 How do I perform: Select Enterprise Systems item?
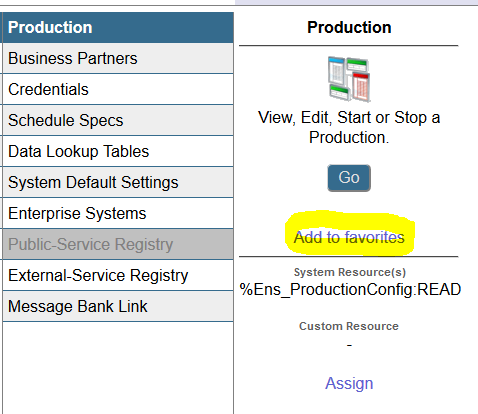point(118,213)
